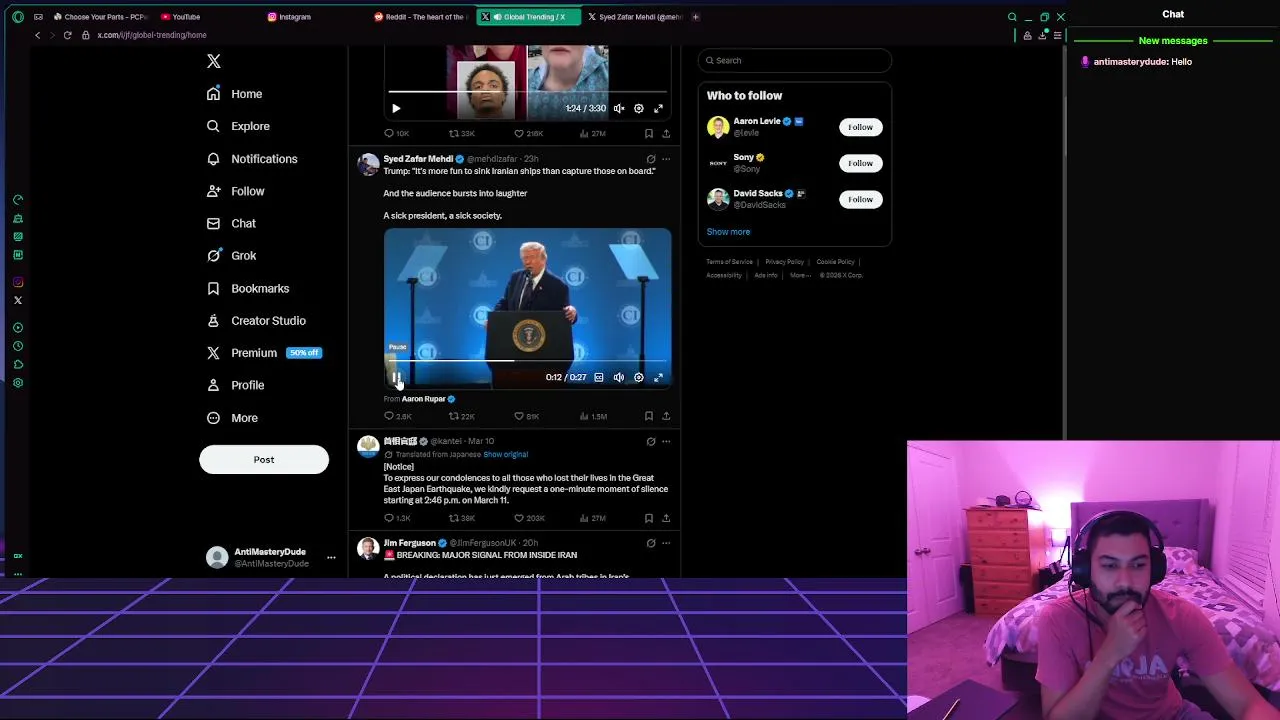Viewport: 1280px width, 720px height.
Task: Open settings gear on top video
Action: click(639, 108)
